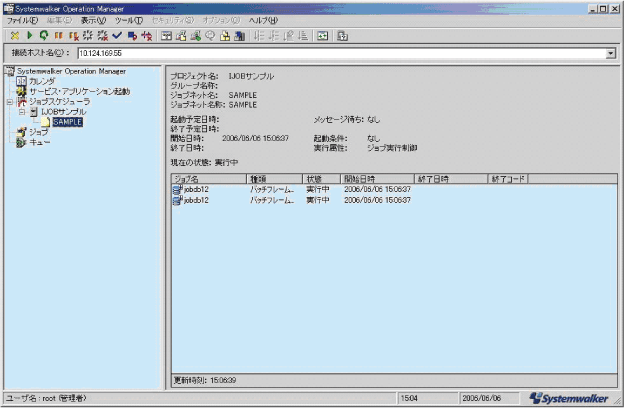Click the green-bordered window icon
Screen dimensions: 624x408
point(323,36)
